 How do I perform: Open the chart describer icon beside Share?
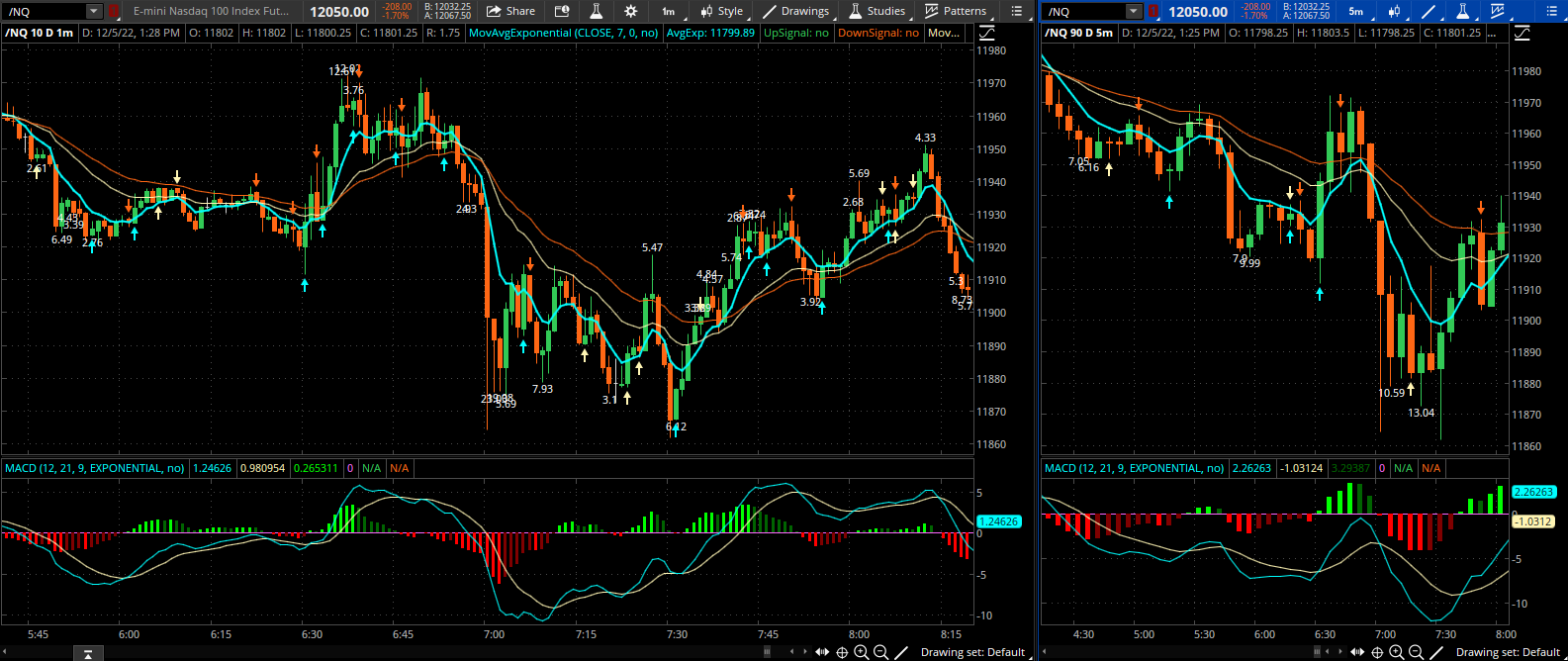pos(562,11)
